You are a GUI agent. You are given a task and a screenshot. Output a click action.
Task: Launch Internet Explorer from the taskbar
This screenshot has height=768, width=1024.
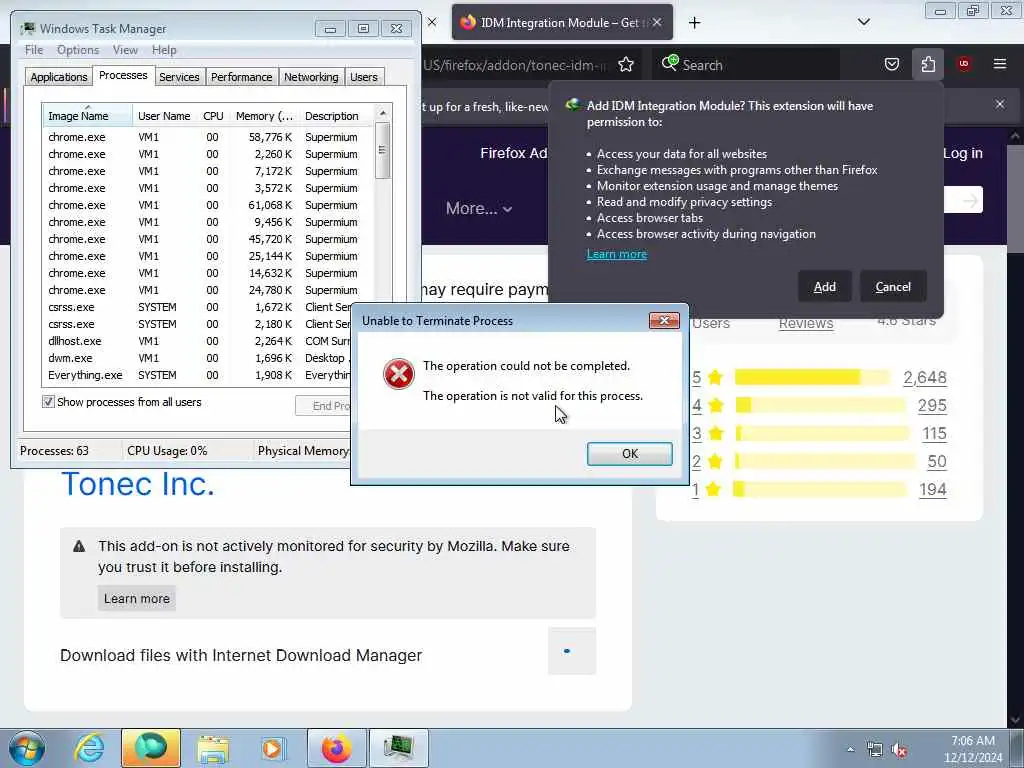89,748
